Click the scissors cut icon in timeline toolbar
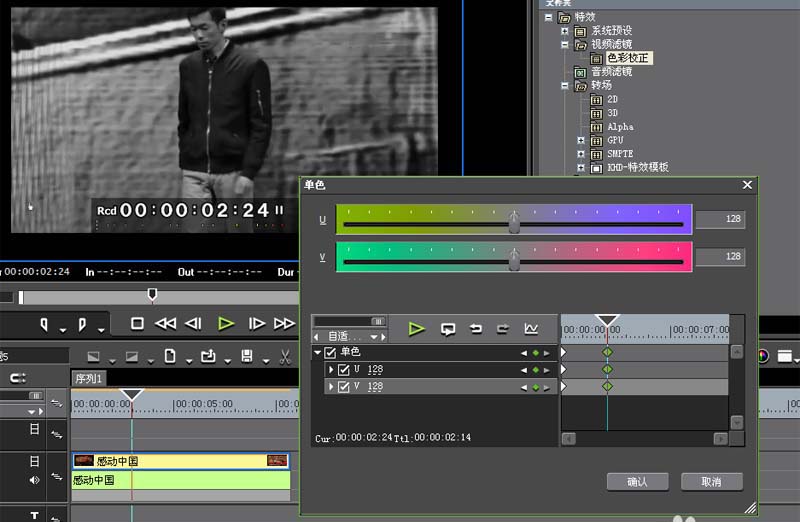Image resolution: width=800 pixels, height=522 pixels. click(x=285, y=357)
